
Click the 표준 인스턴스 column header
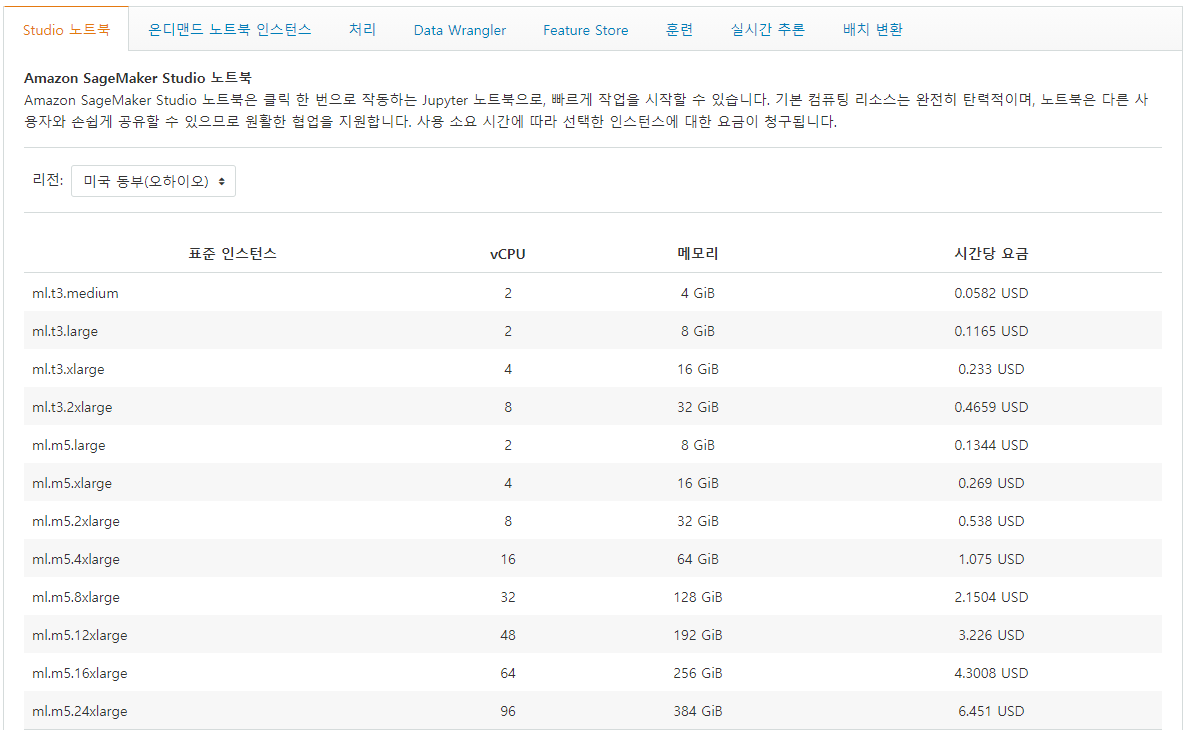pyautogui.click(x=233, y=253)
